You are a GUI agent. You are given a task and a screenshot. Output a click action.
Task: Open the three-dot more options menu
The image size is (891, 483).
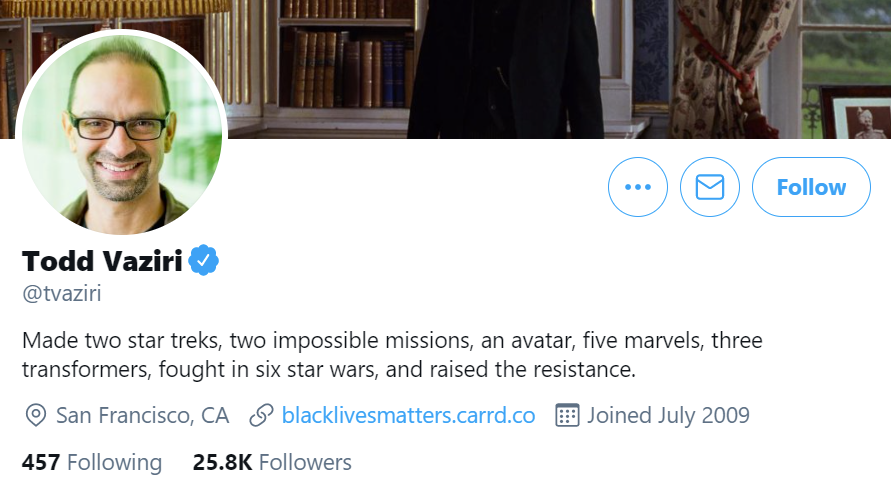637,187
